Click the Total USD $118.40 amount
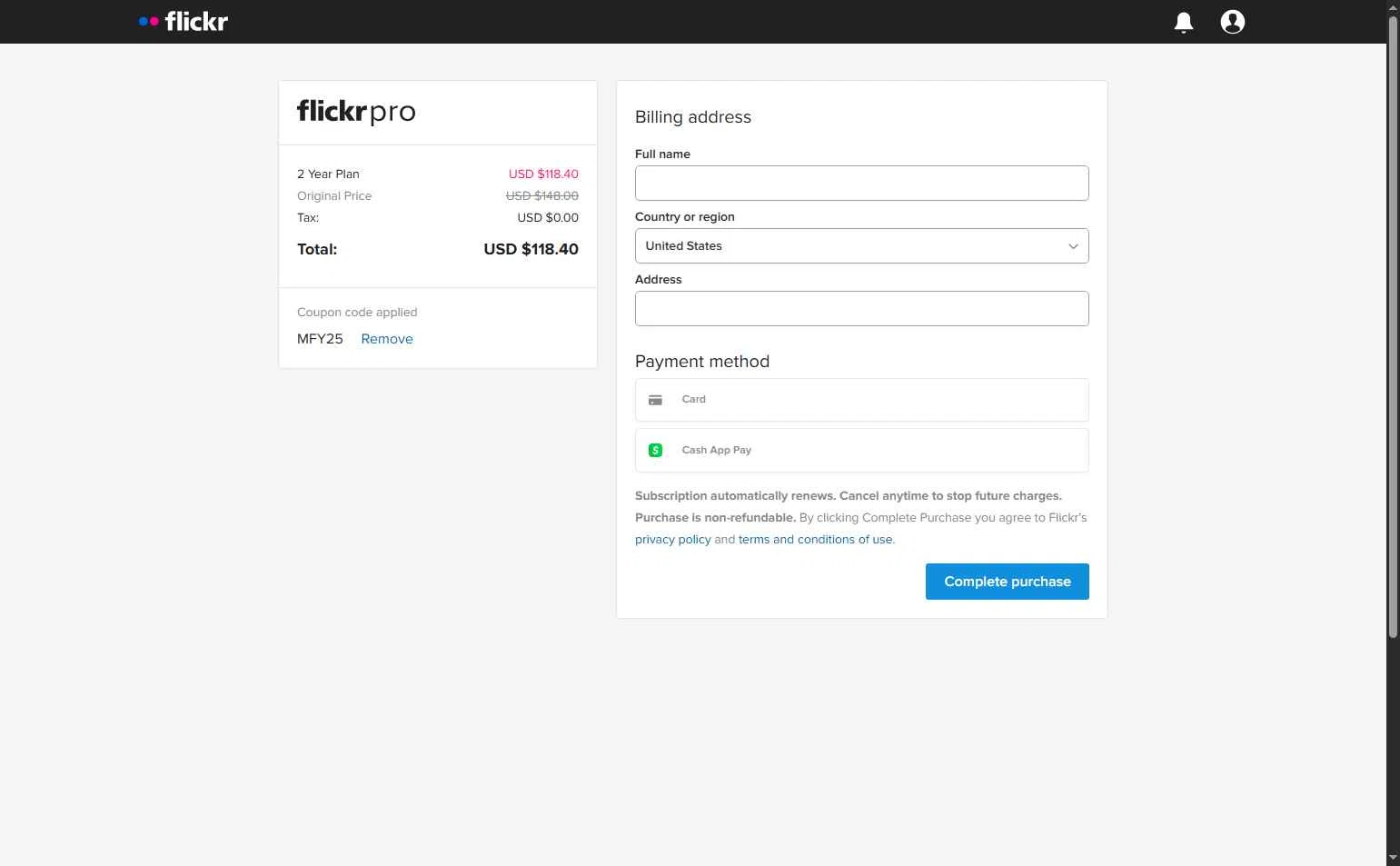 [531, 249]
